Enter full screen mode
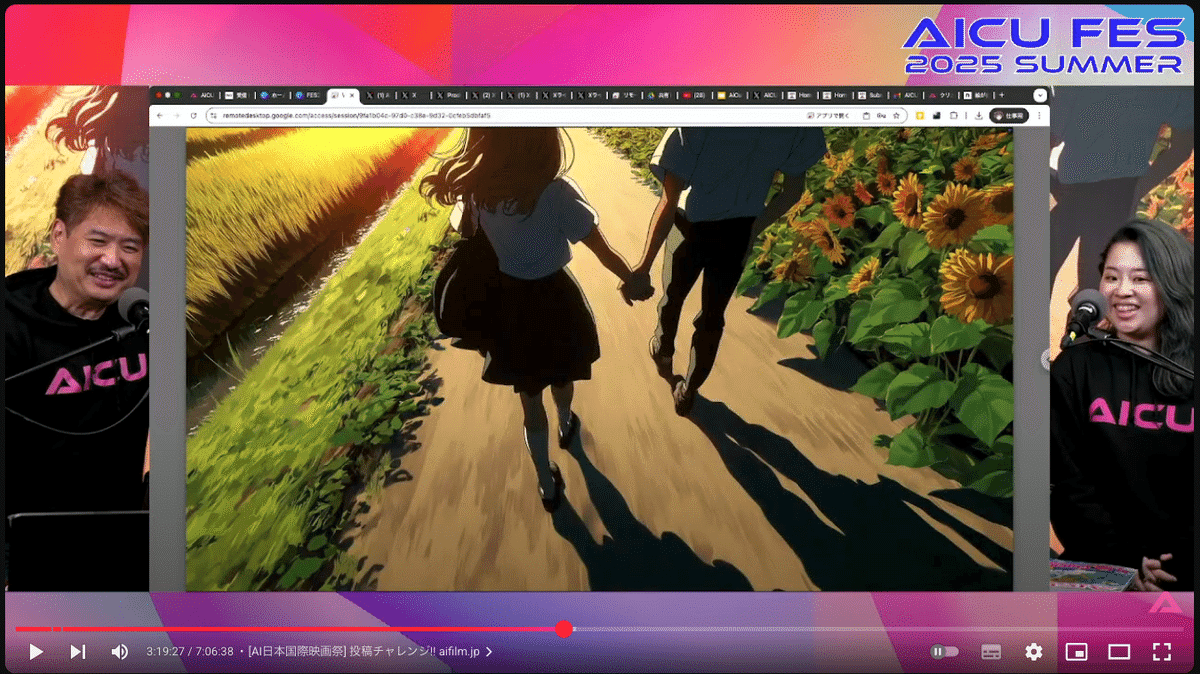Viewport: 1200px width, 674px height. [1162, 652]
